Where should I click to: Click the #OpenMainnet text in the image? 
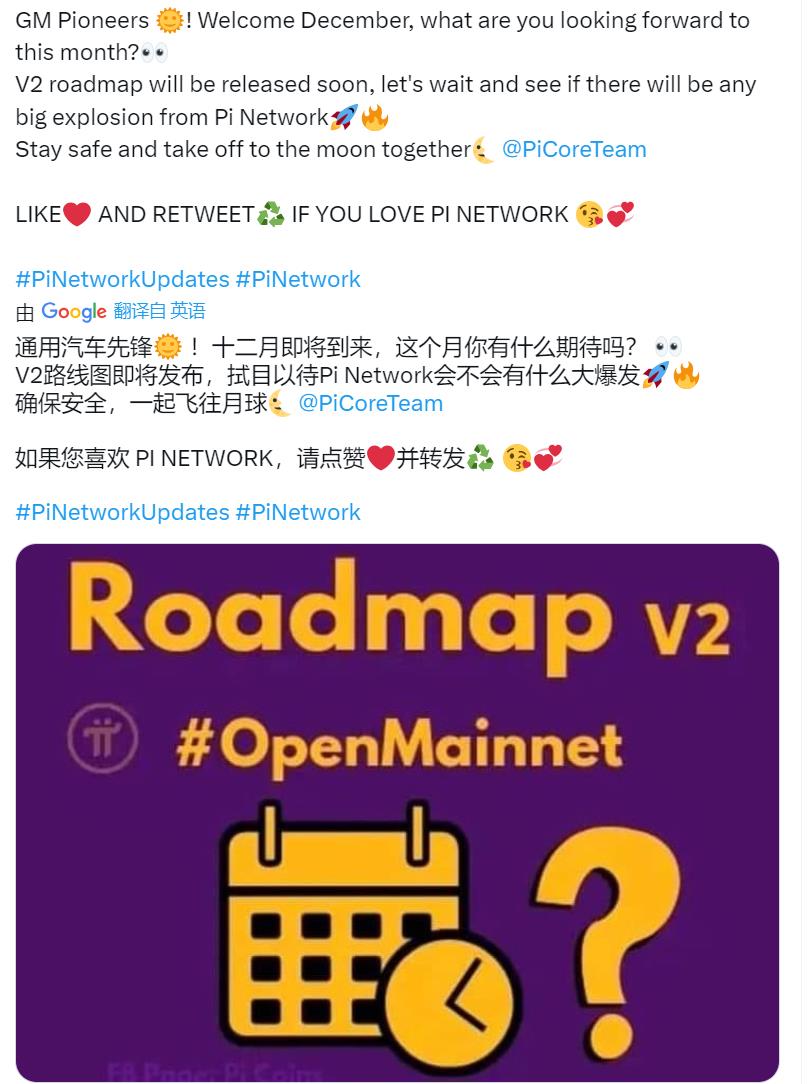click(399, 747)
